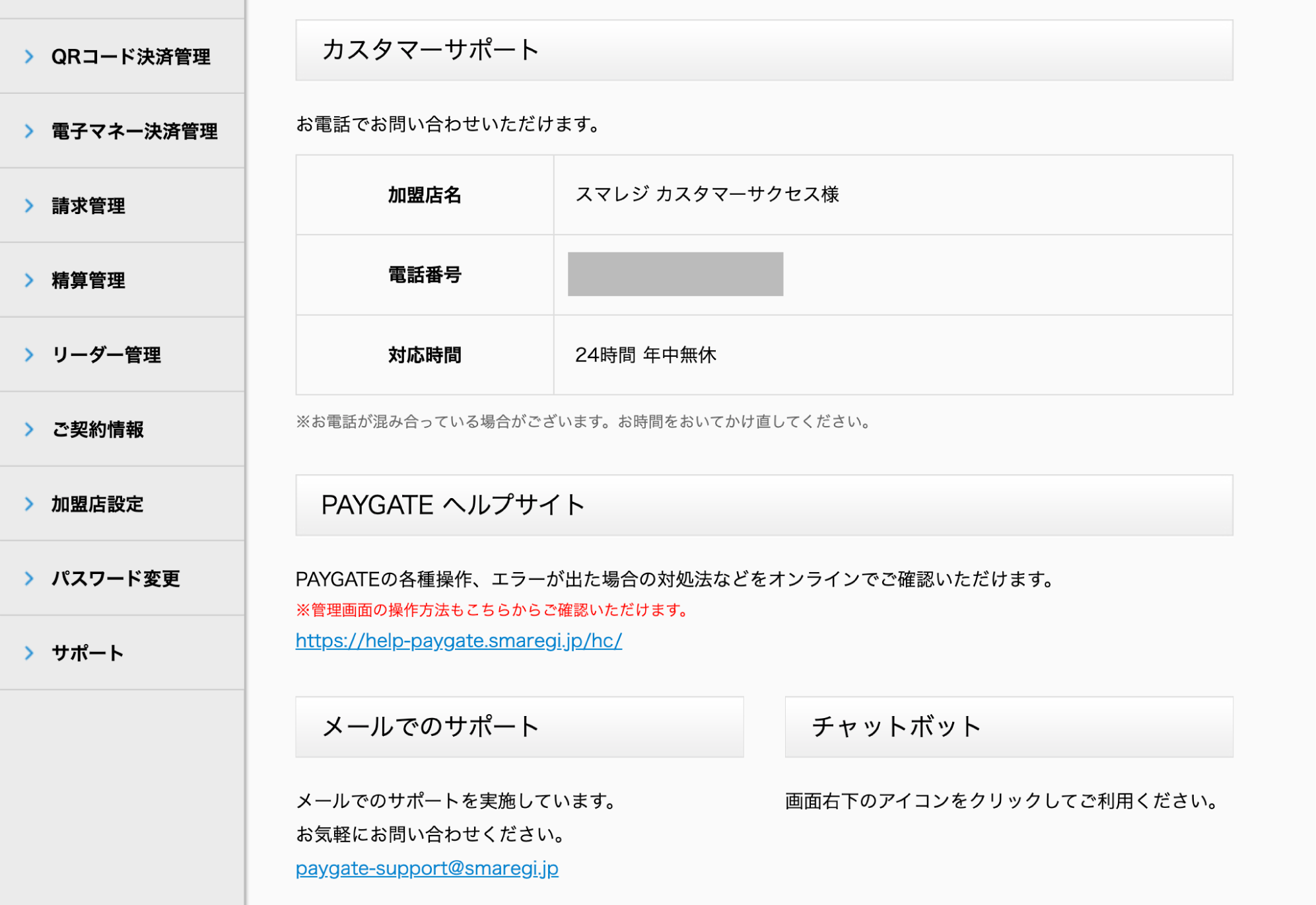The image size is (1316, 905).
Task: Click paygate-support@smaregi.jp email link
Action: coord(427,868)
